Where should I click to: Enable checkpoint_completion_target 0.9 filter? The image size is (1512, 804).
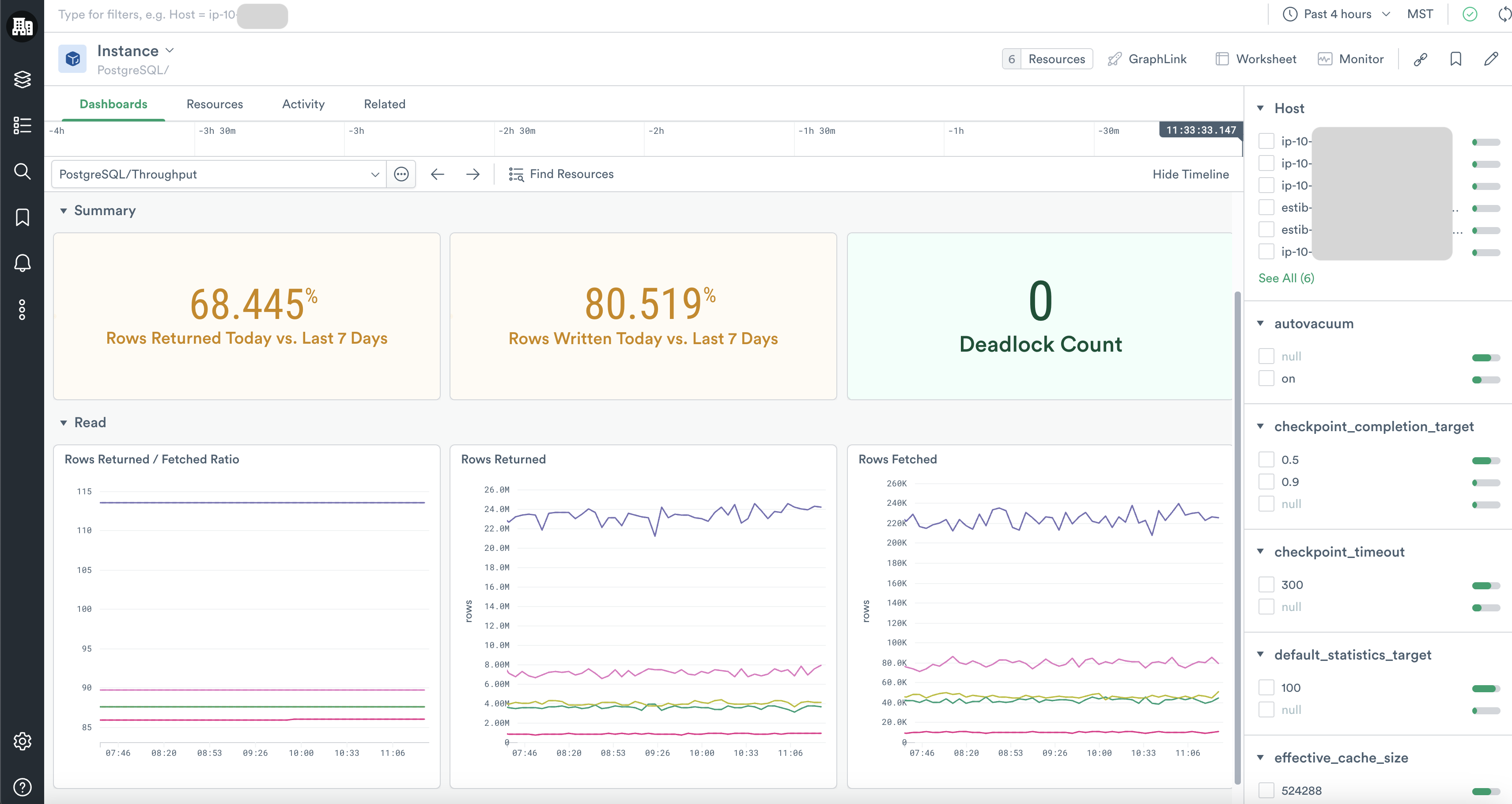[1266, 482]
